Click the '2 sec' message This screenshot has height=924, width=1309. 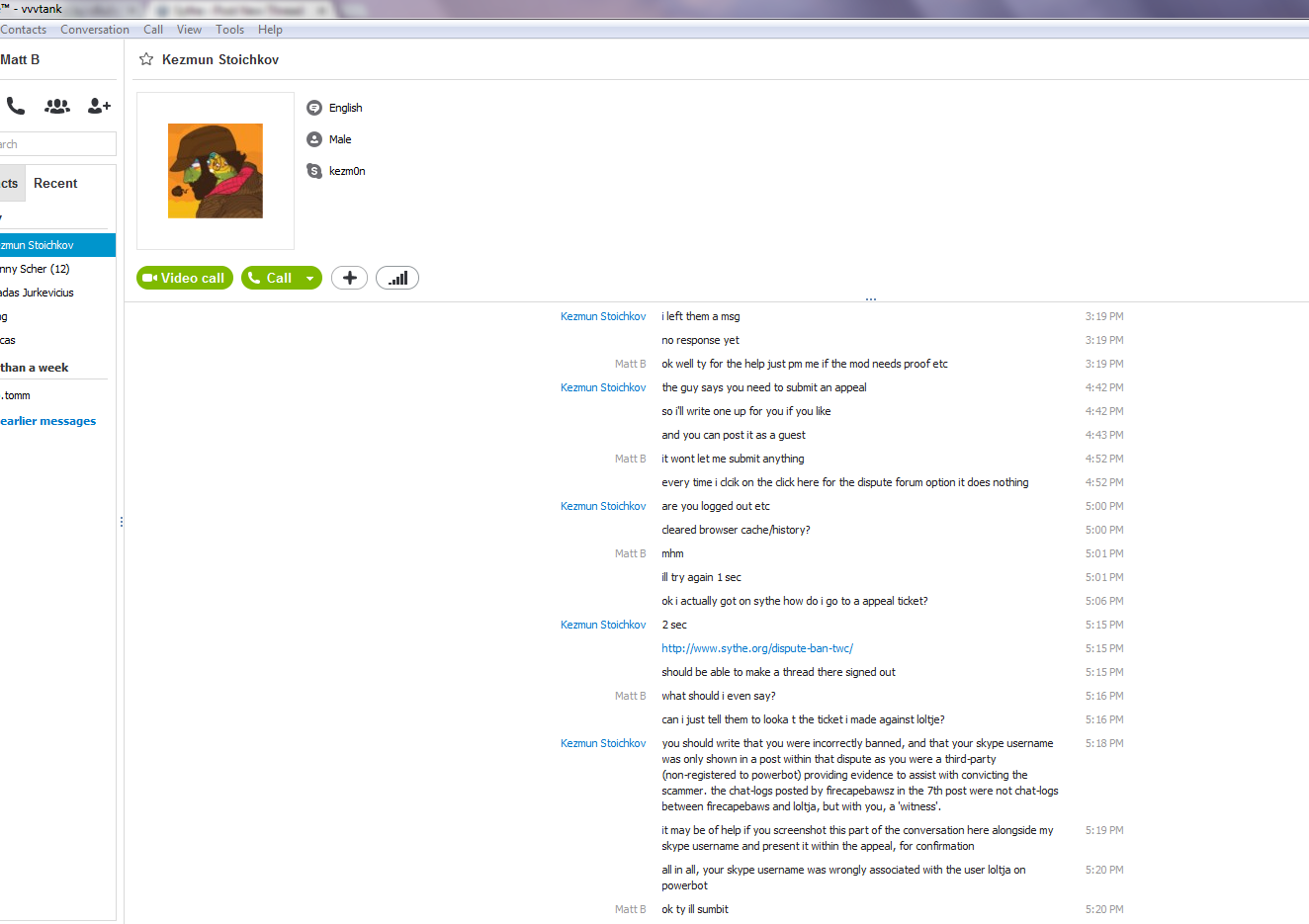pyautogui.click(x=674, y=625)
